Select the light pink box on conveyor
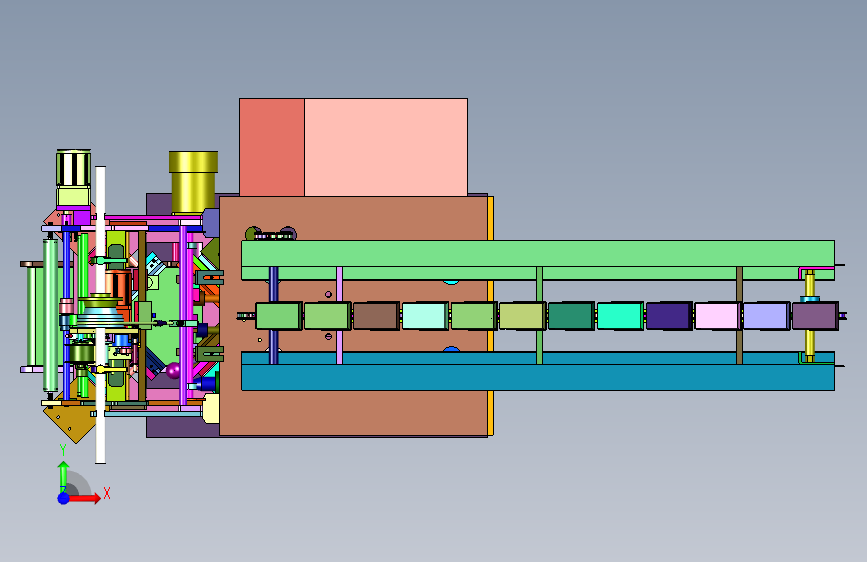 coord(717,316)
